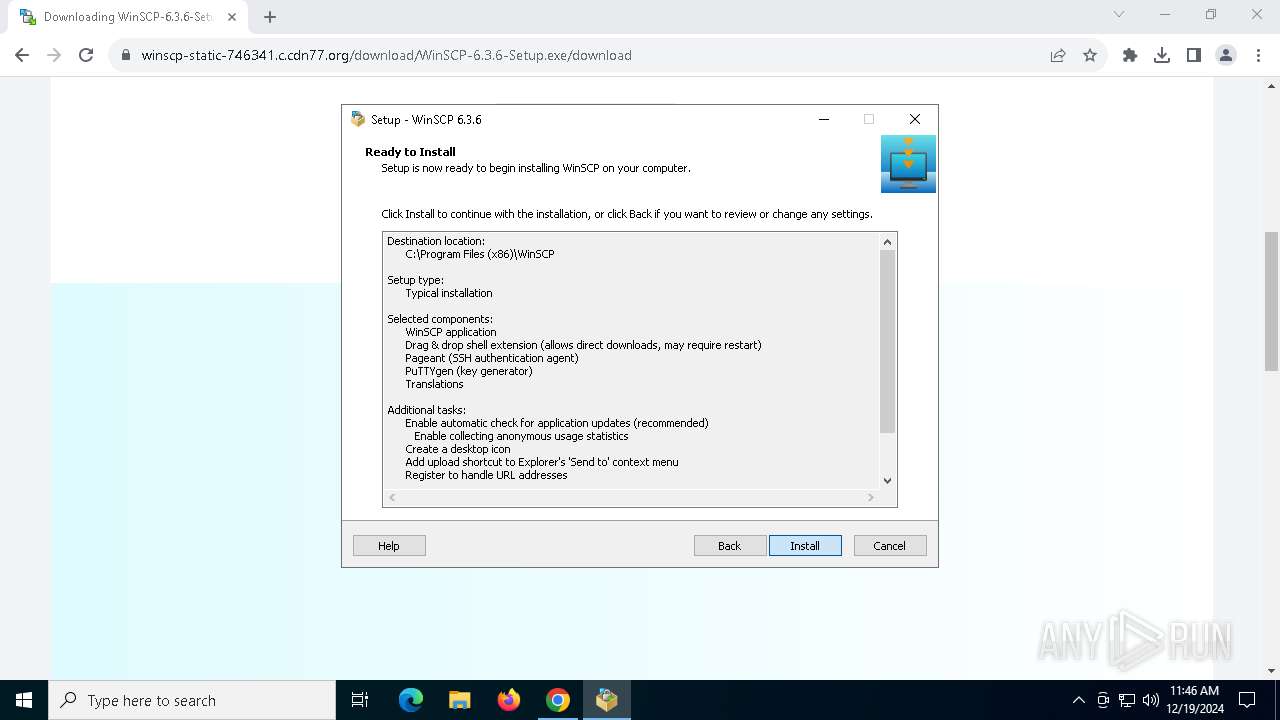1280x720 pixels.
Task: Click 'Register to handle URL addresses' line
Action: click(486, 475)
